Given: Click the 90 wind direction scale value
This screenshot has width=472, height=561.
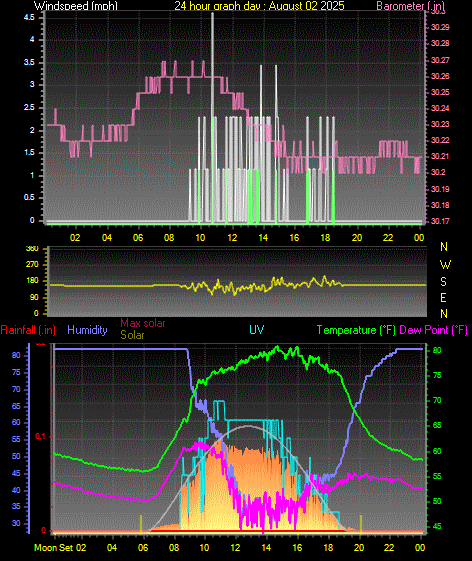Looking at the screenshot, I should tap(34, 298).
